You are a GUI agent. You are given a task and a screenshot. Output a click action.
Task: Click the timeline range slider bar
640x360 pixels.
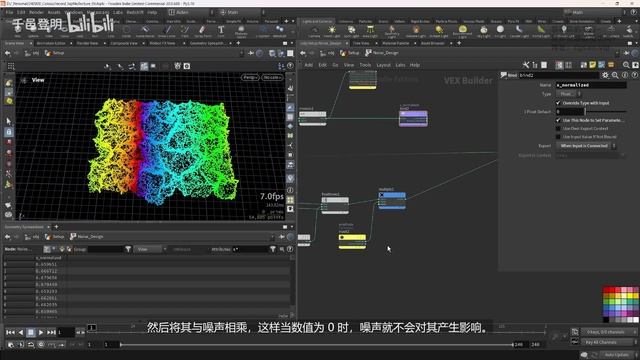316,345
